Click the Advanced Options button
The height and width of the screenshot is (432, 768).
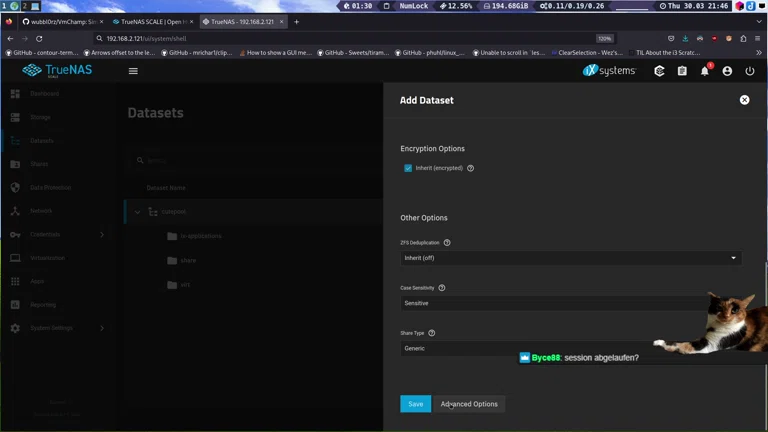coord(469,404)
